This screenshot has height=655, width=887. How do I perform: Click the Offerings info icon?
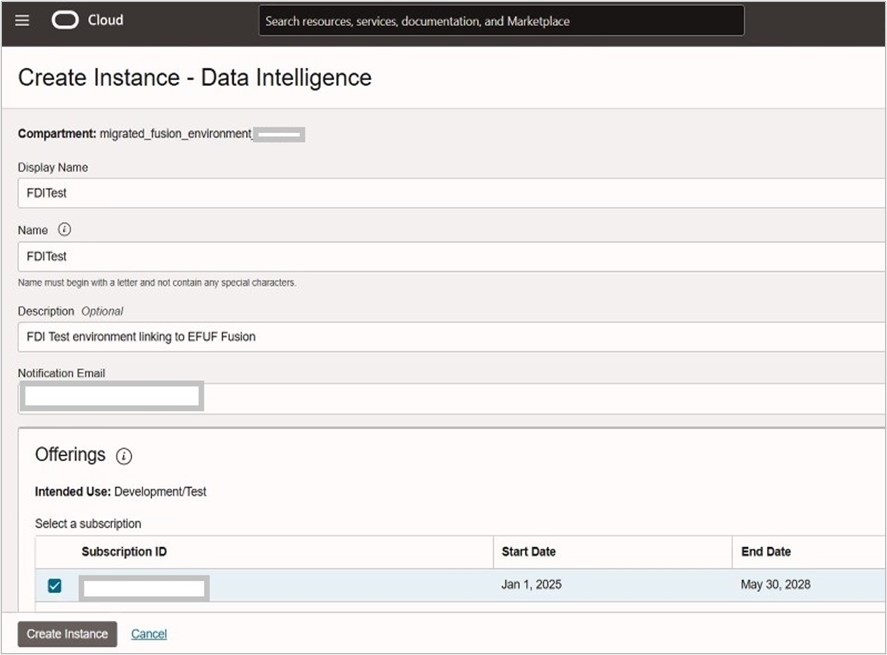tap(124, 456)
